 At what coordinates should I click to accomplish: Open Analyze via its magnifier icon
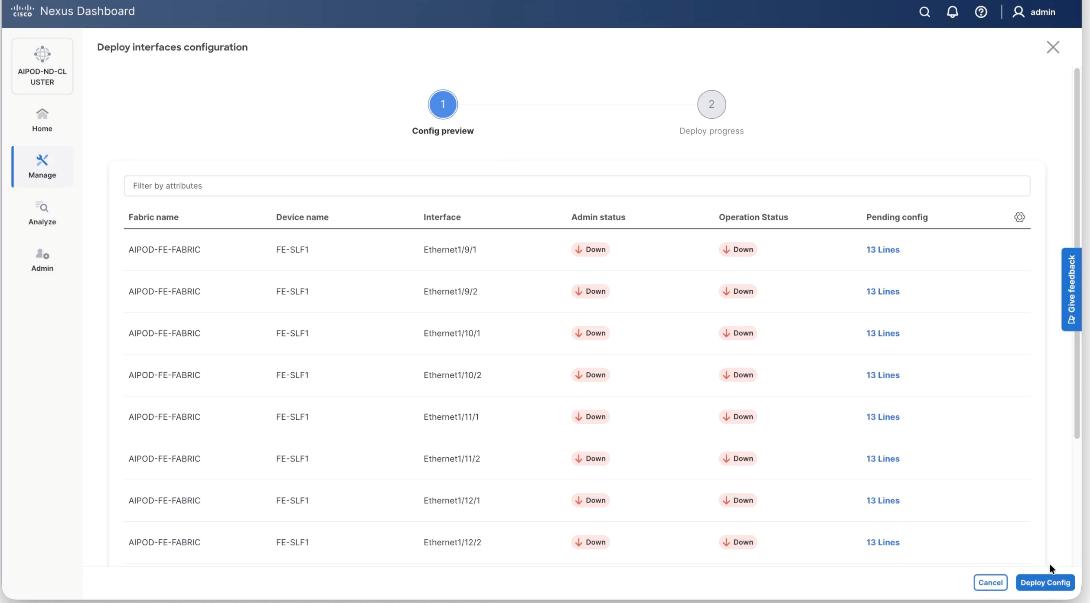click(41, 207)
